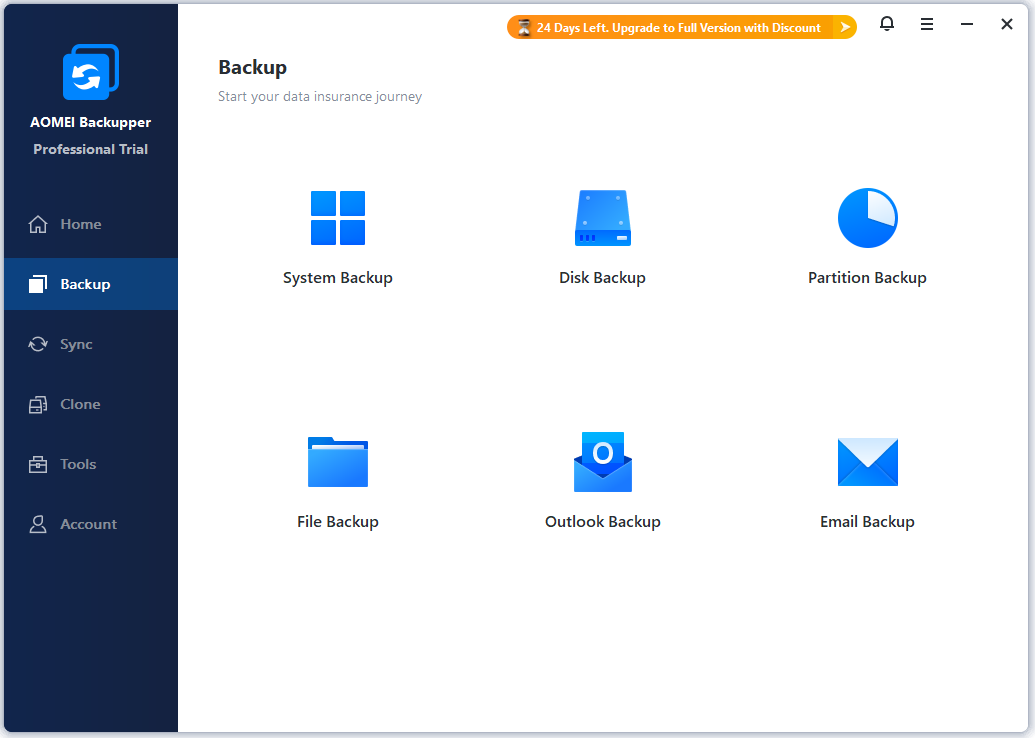Click the arrow on the upgrade banner
This screenshot has height=738, width=1035.
(844, 28)
